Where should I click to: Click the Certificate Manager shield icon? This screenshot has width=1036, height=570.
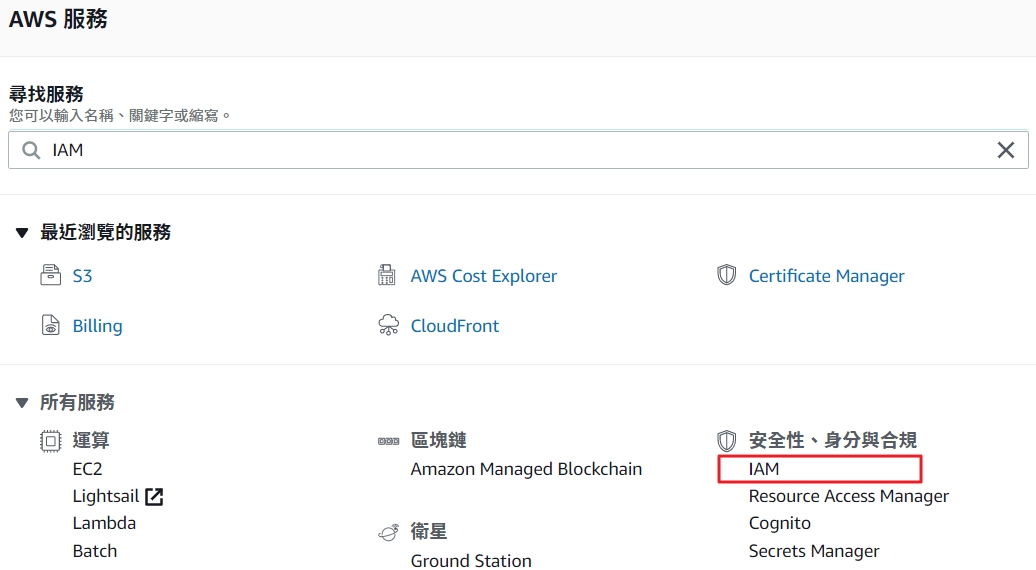click(x=726, y=275)
